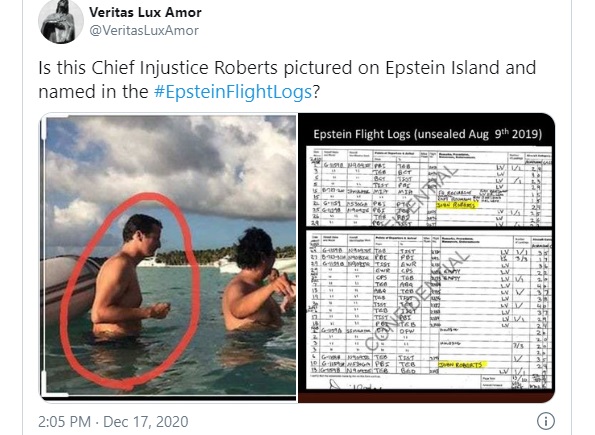Click the upper yellow highlighted log entry
Screen dimensions: 595x435
pyautogui.click(x=456, y=205)
